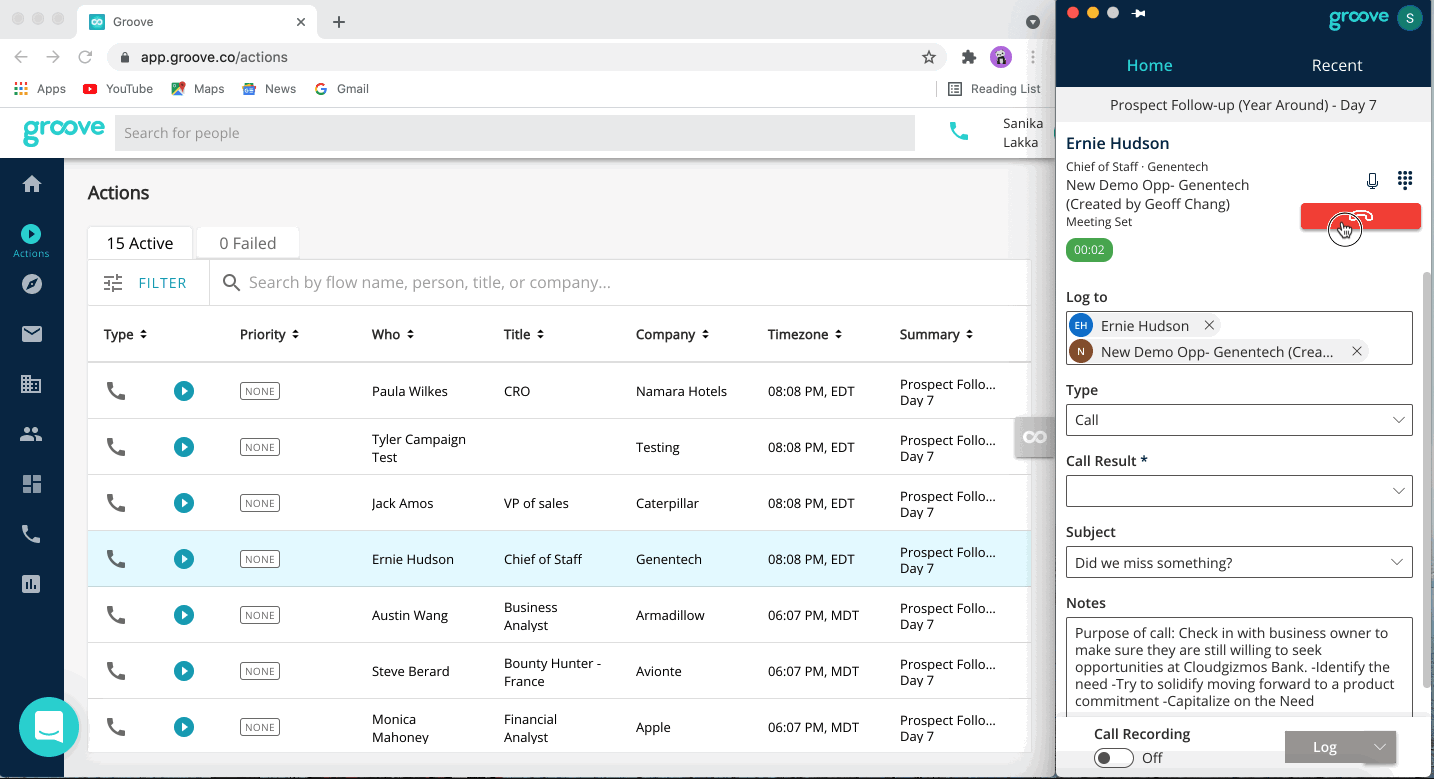
Task: Open the phone Dialer sidebar icon
Action: tap(32, 534)
